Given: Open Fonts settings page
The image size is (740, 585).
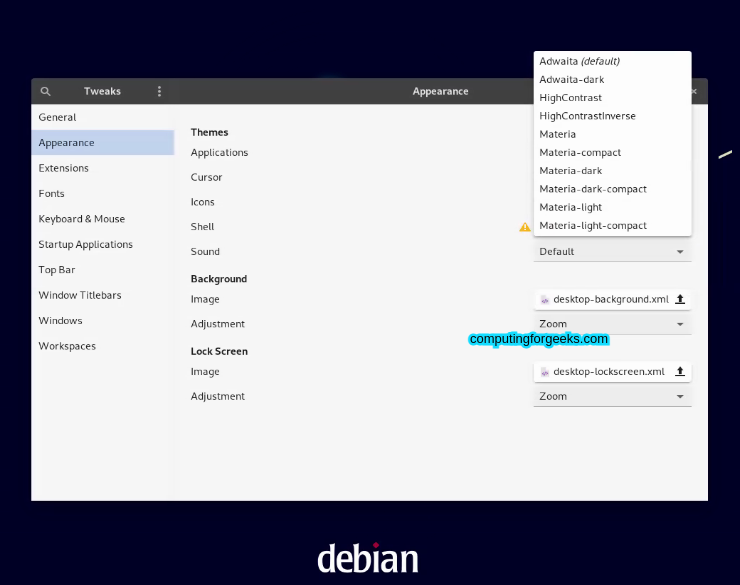Looking at the screenshot, I should (103, 193).
